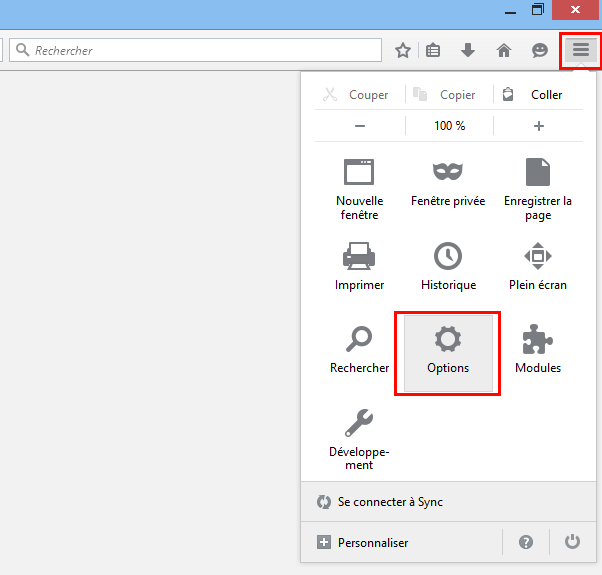
Task: Open Nouvelle fenêtre
Action: click(359, 189)
